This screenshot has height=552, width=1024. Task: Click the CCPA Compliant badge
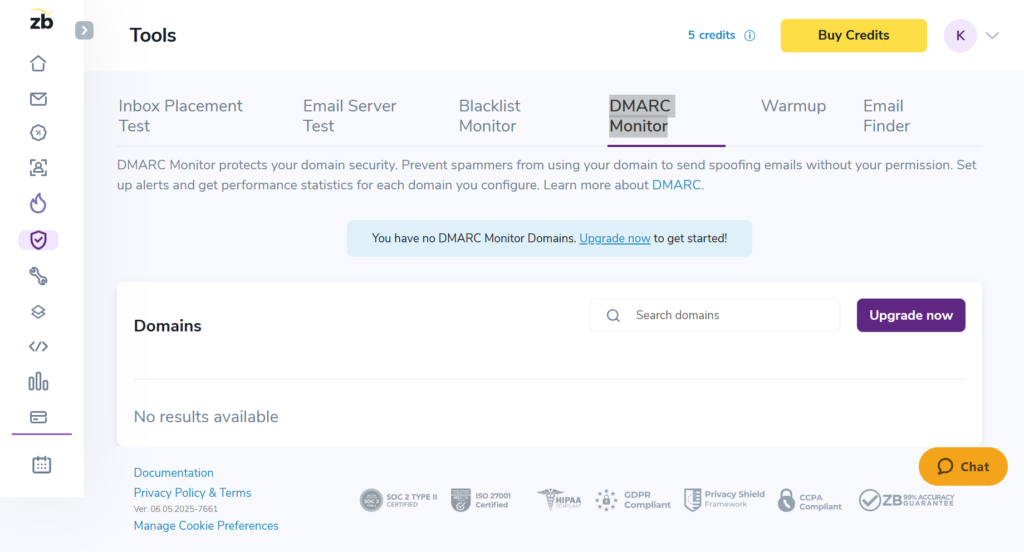click(810, 501)
